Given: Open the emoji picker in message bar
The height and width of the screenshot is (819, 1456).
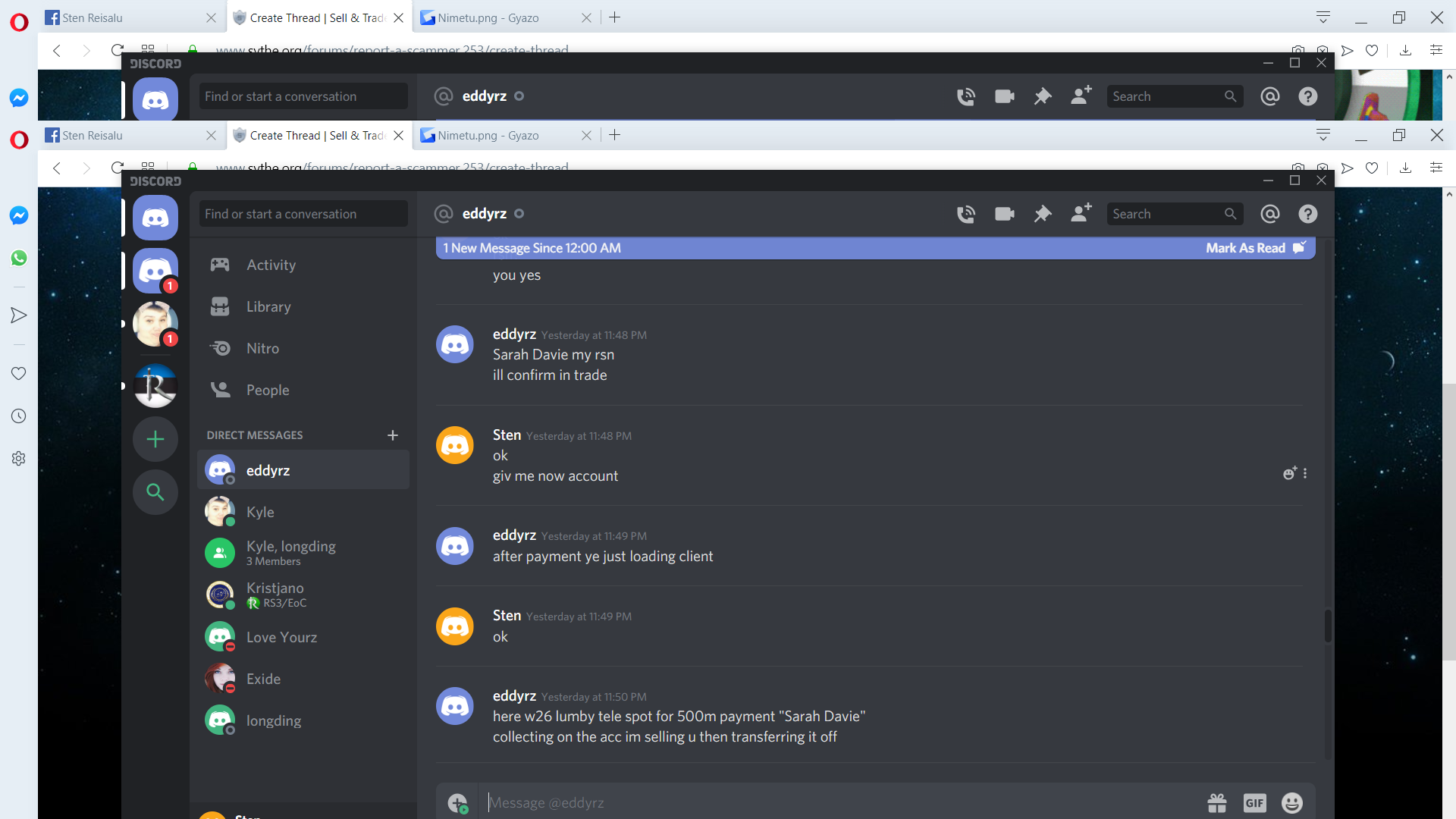Looking at the screenshot, I should coord(1291,802).
